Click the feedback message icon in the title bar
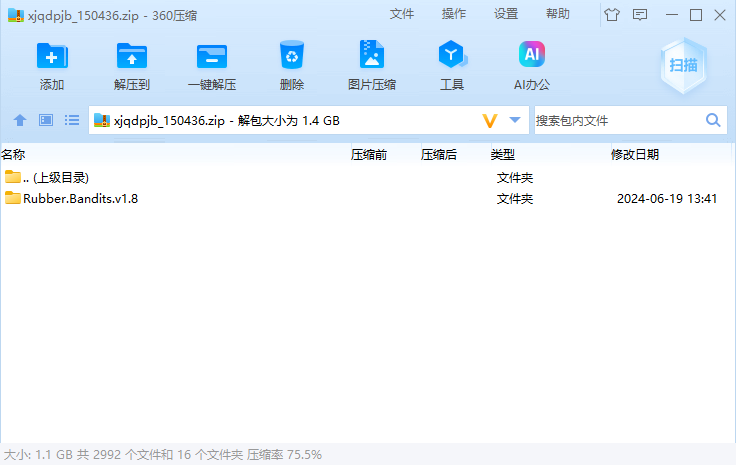Image resolution: width=736 pixels, height=465 pixels. [640, 15]
